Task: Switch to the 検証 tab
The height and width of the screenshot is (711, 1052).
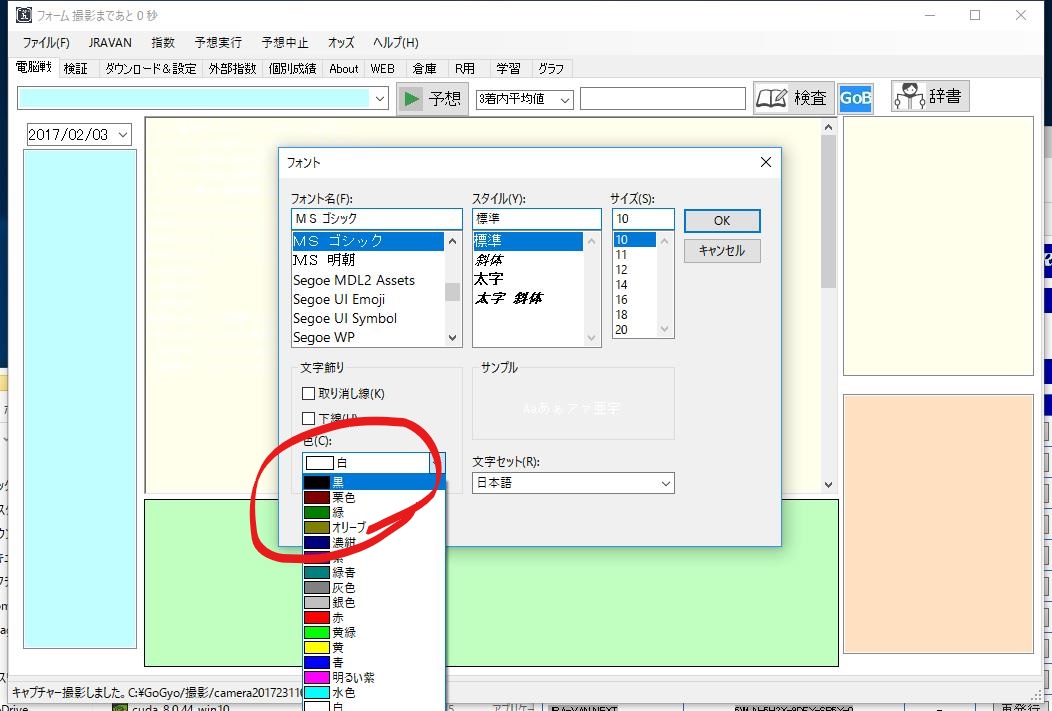Action: pos(76,68)
